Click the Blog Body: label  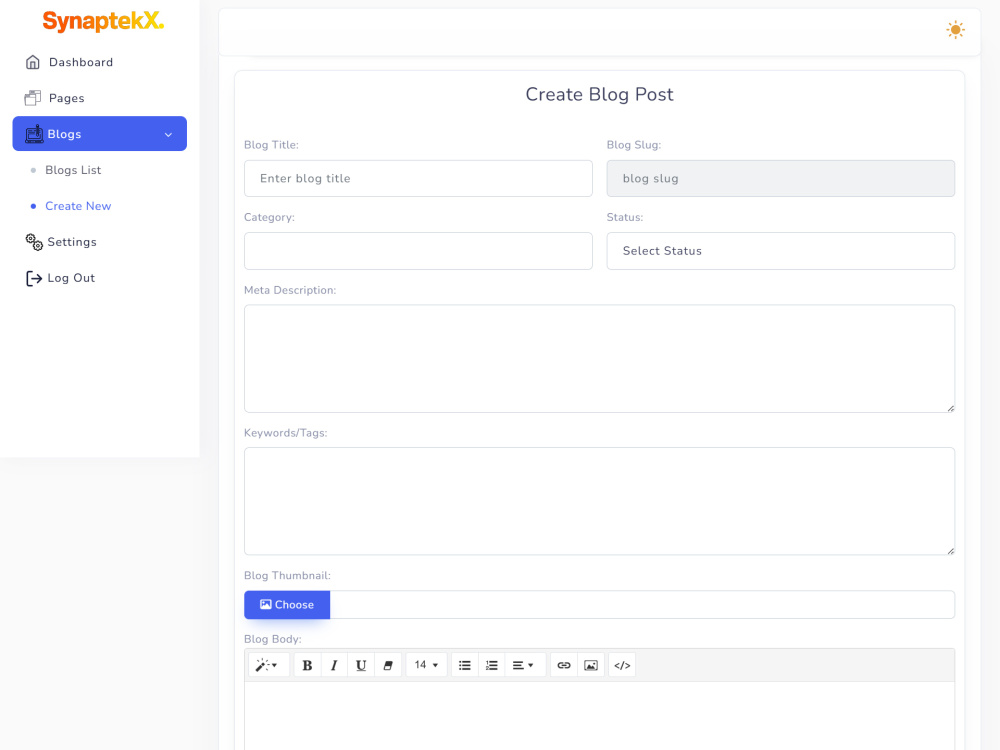(x=273, y=639)
